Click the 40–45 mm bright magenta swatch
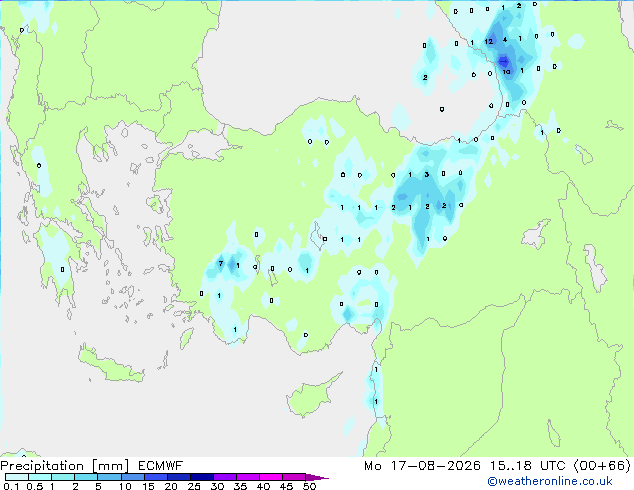 (271, 477)
